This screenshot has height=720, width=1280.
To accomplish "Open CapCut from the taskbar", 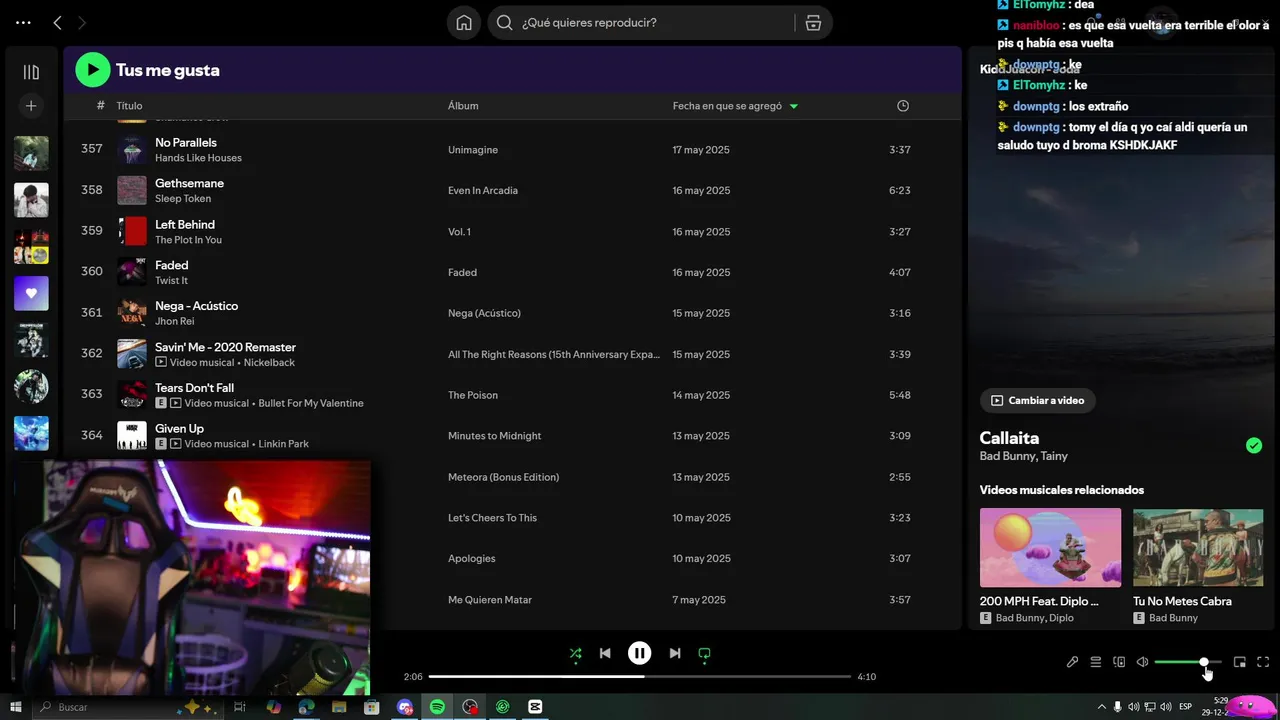I will pos(535,707).
